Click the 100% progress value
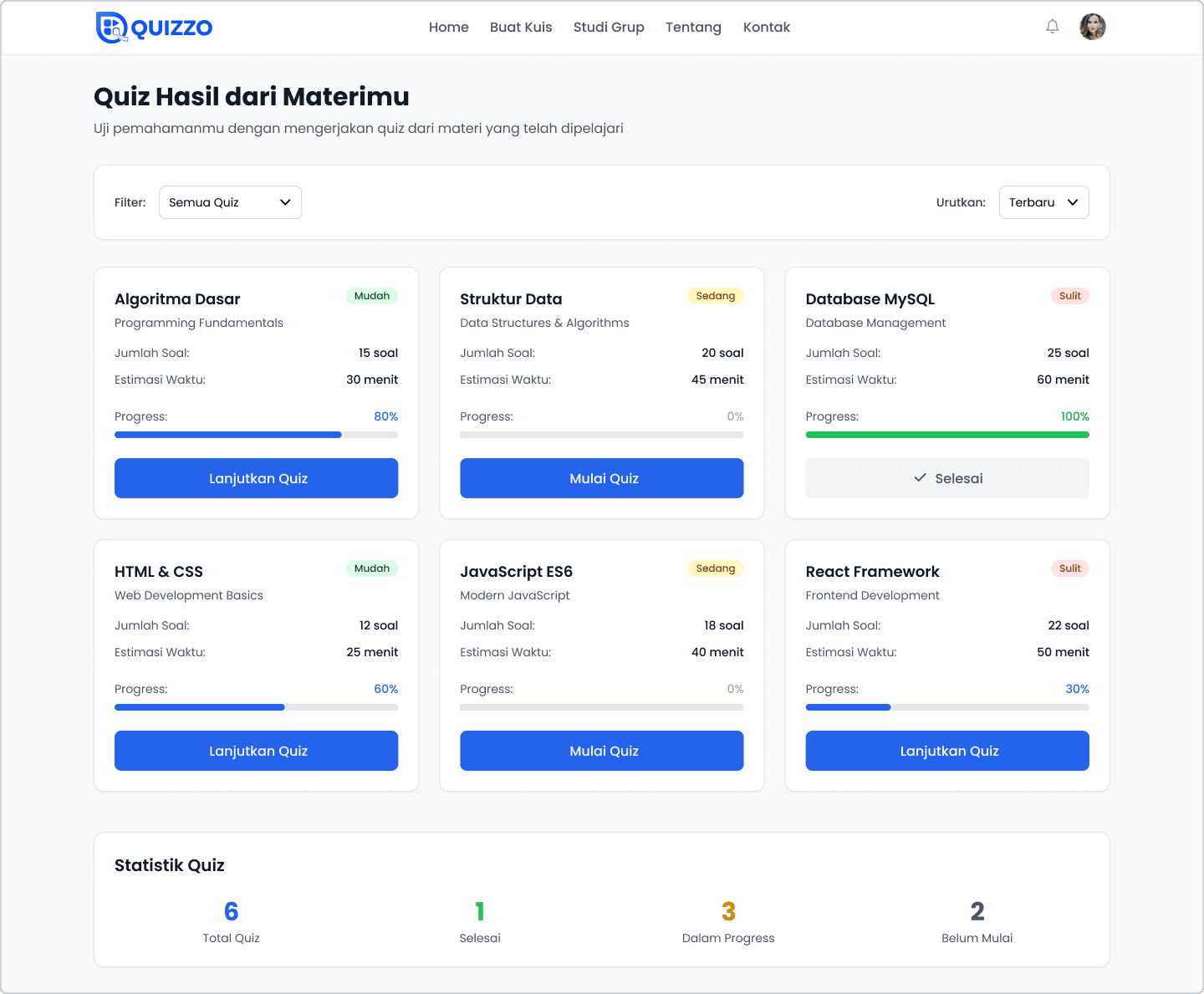The height and width of the screenshot is (994, 1204). coord(1075,416)
